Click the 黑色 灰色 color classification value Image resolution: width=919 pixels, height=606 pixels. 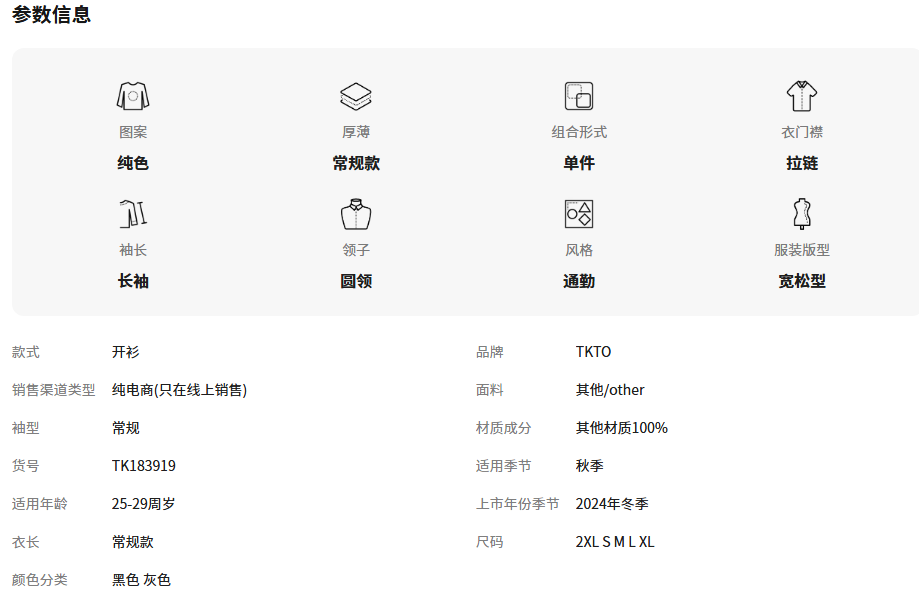point(141,580)
